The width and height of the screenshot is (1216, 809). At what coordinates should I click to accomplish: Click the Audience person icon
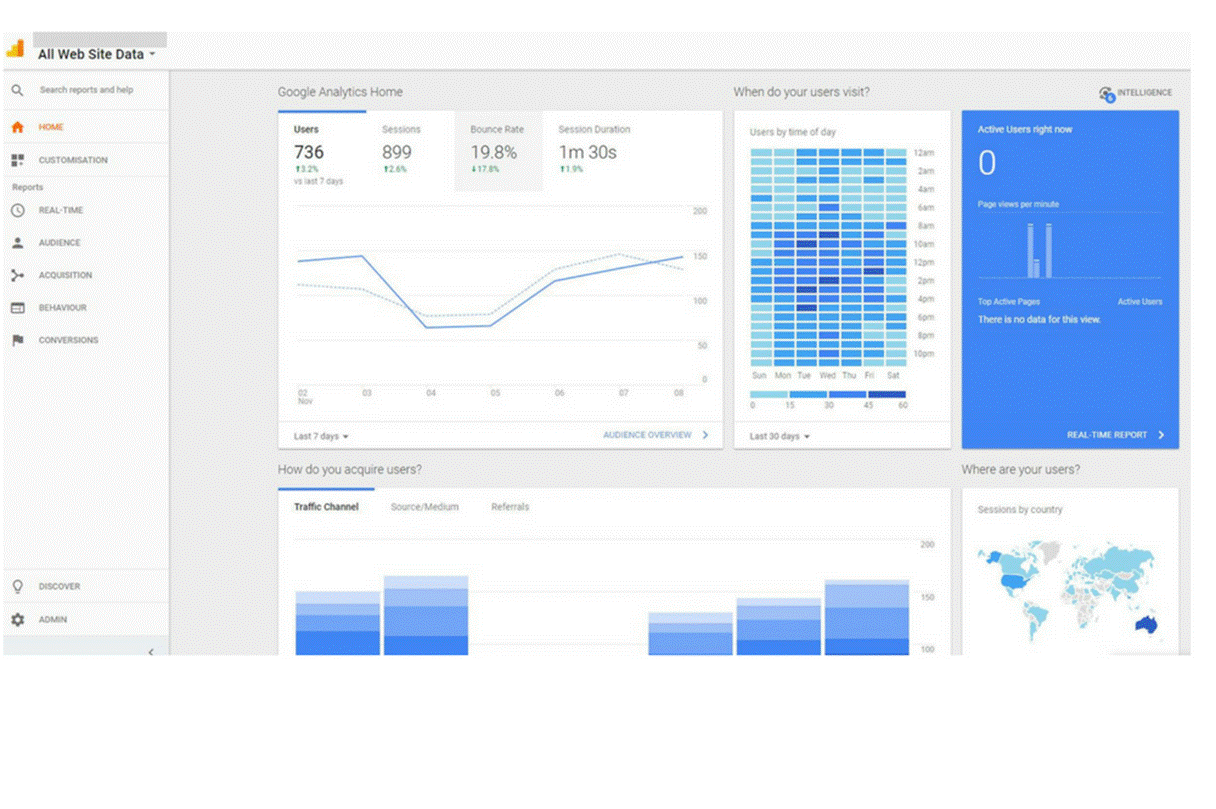17,243
